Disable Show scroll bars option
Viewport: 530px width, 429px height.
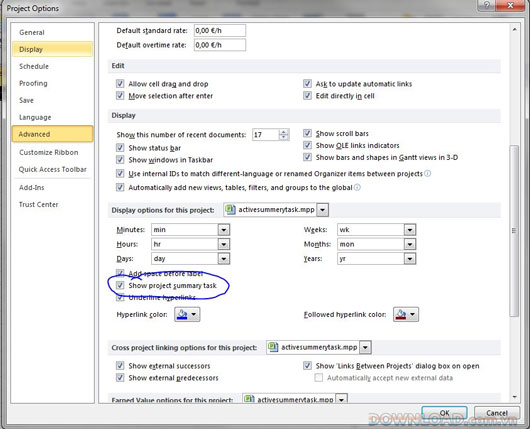pos(307,133)
